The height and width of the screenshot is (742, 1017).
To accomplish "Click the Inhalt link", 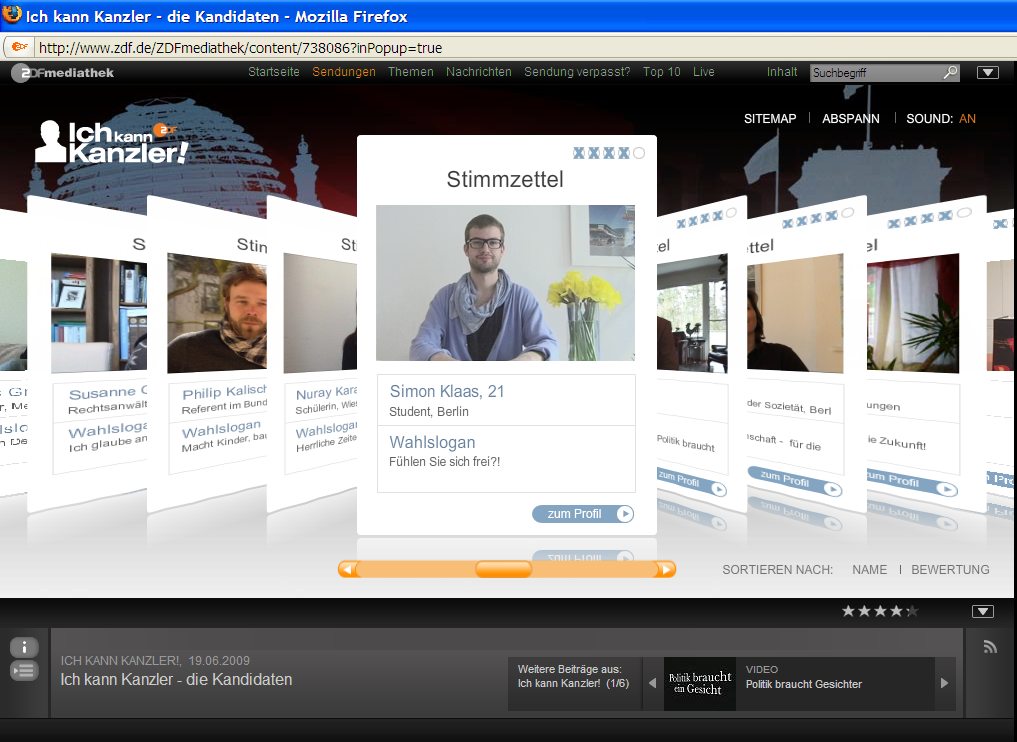I will click(782, 72).
